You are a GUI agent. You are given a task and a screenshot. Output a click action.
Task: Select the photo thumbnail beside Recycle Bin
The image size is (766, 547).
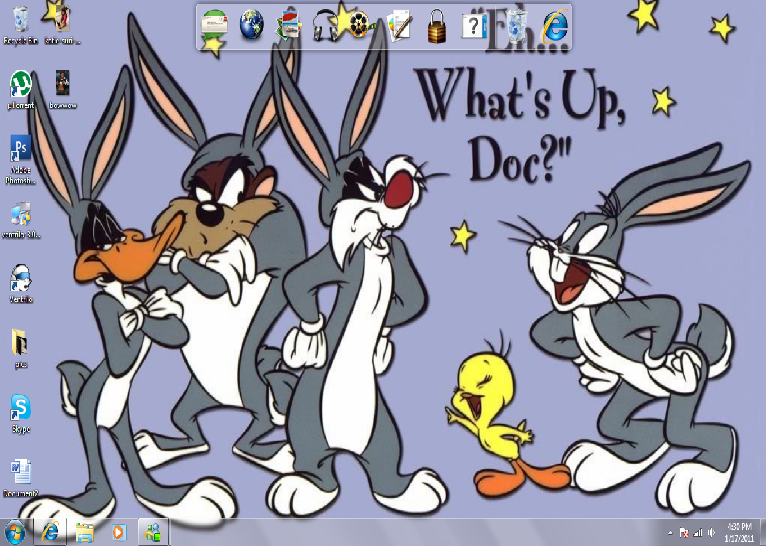point(63,25)
